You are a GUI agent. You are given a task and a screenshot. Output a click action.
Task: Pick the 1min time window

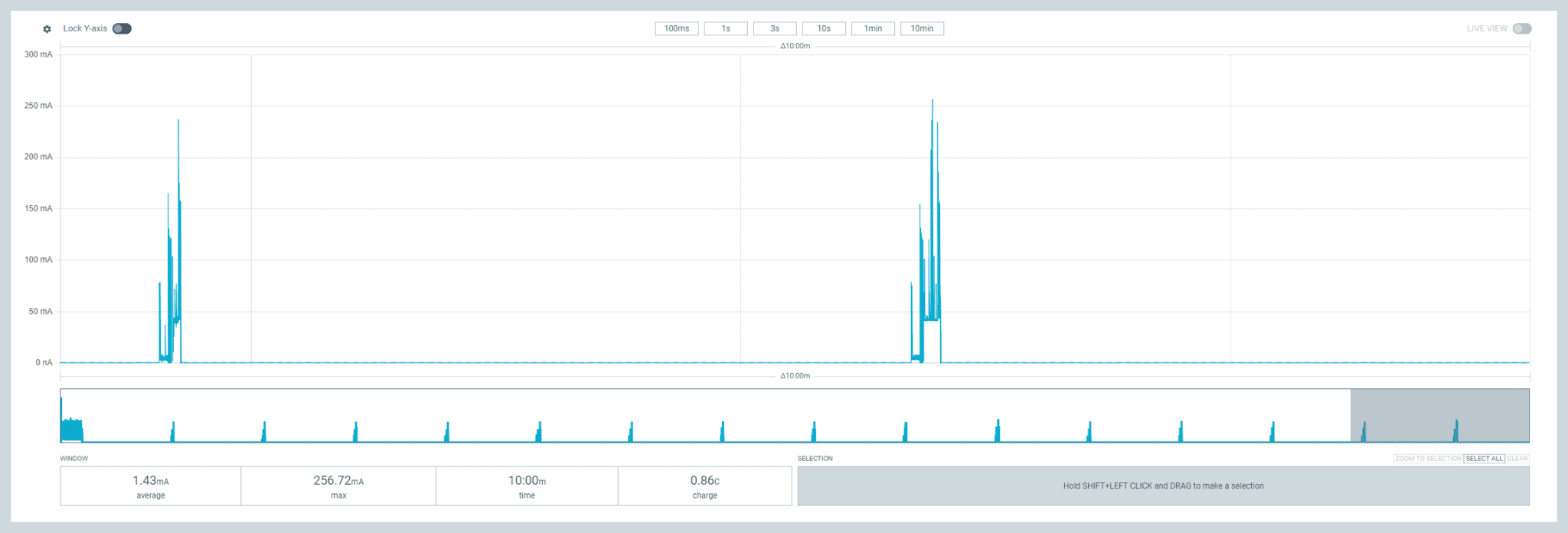point(873,28)
